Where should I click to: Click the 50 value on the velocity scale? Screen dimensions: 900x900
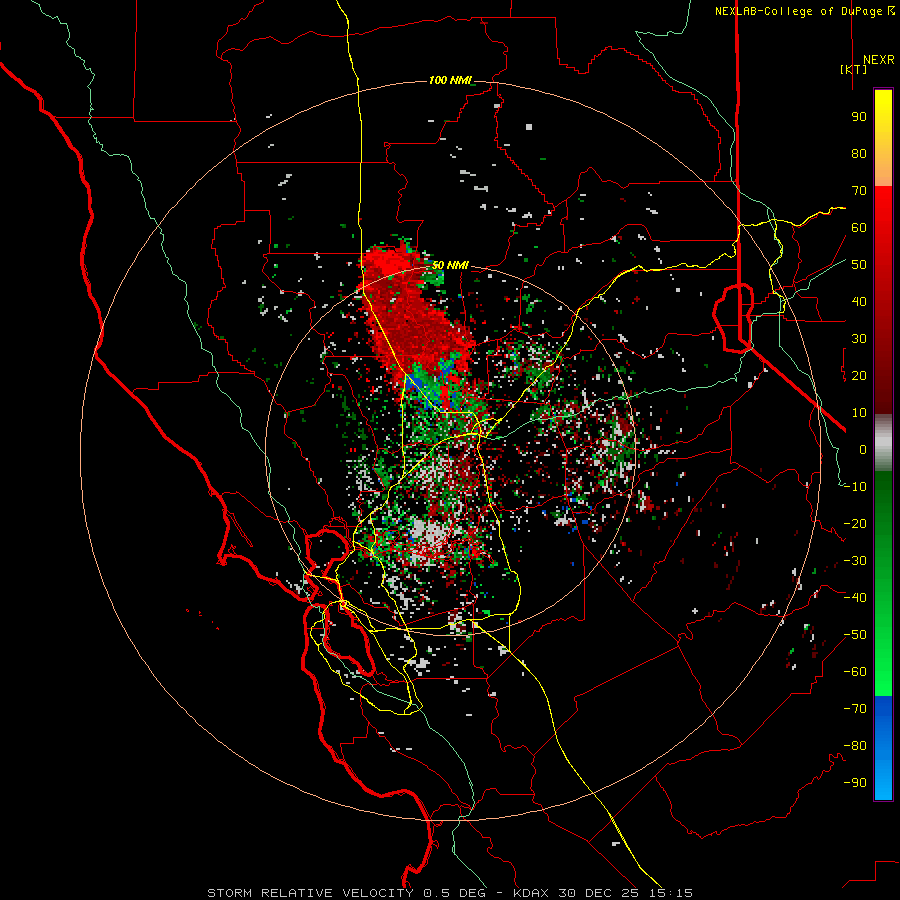pos(859,265)
